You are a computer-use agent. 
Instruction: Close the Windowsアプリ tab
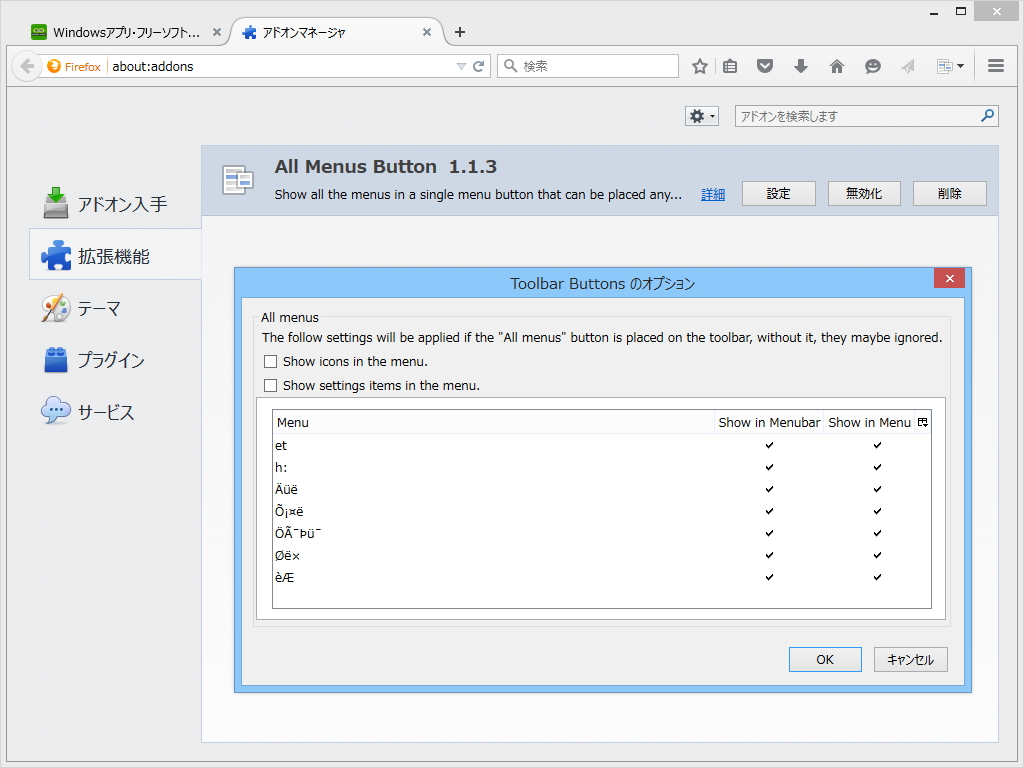pyautogui.click(x=217, y=32)
